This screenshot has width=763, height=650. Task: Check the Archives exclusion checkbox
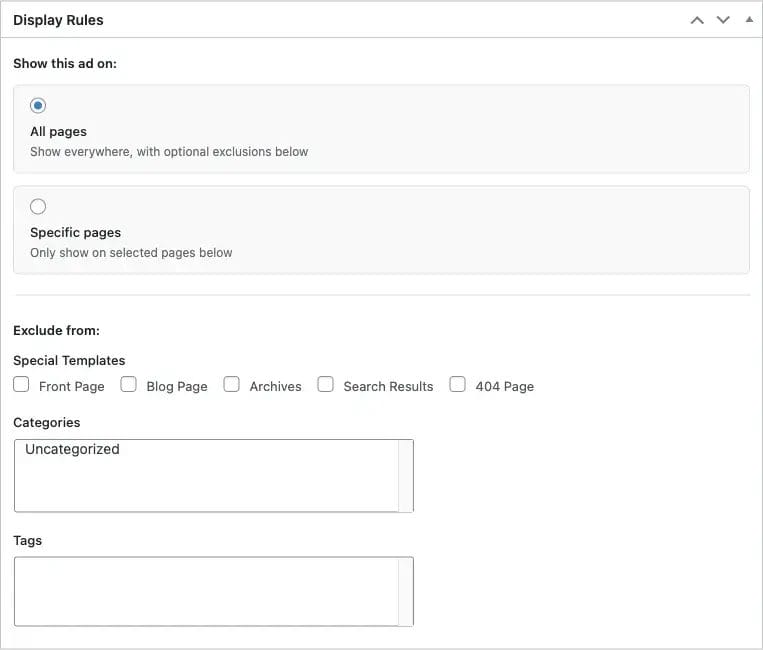232,384
